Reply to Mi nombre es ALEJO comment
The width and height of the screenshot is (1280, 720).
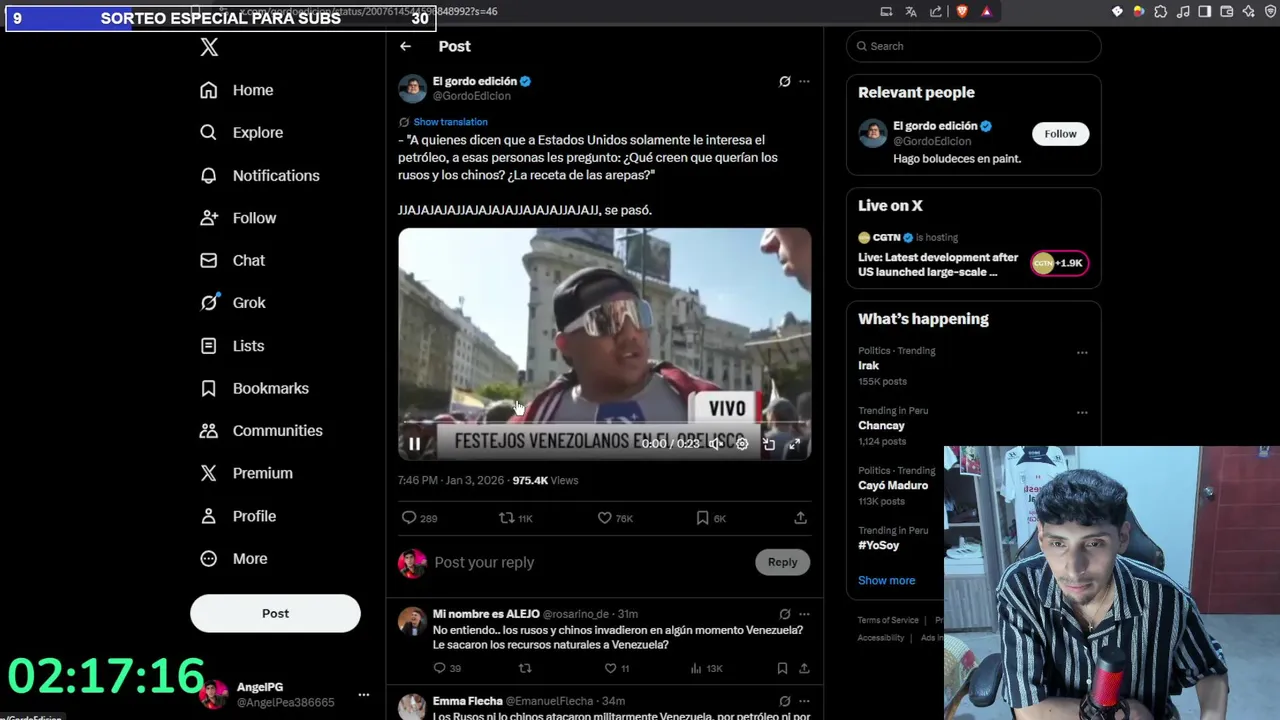coord(445,668)
